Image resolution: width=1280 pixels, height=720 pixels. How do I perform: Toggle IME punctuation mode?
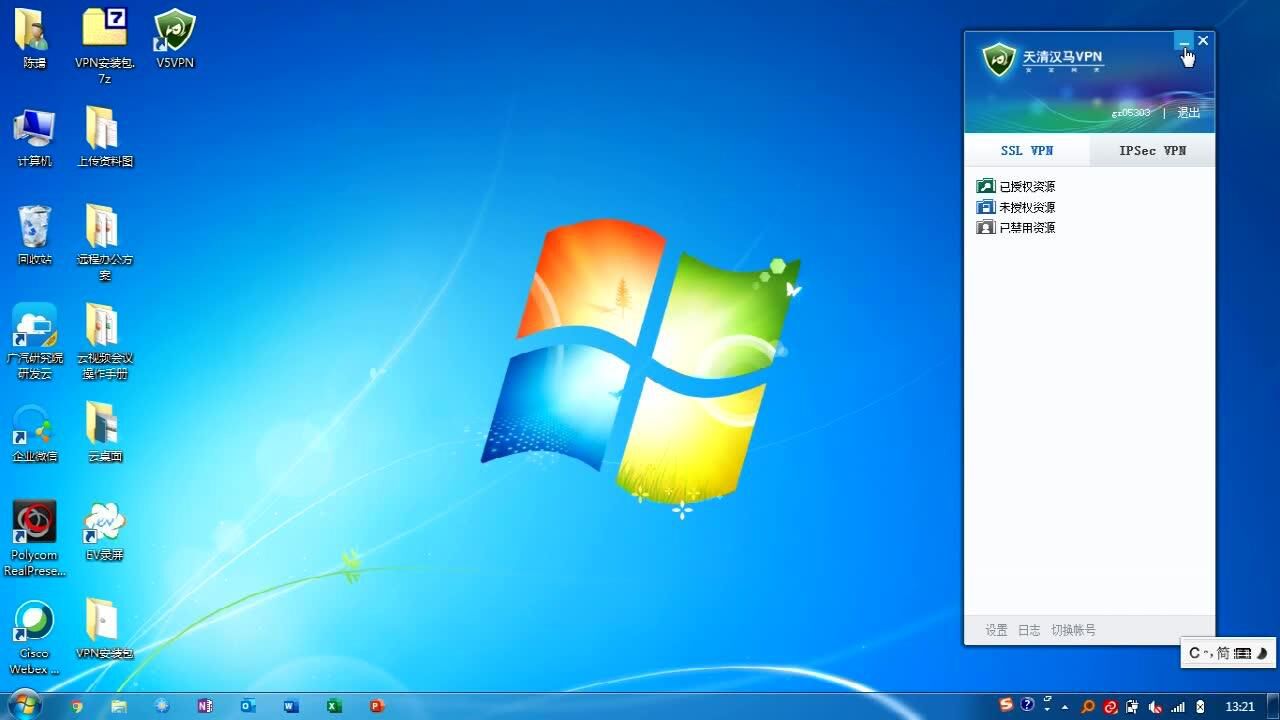(x=1208, y=654)
